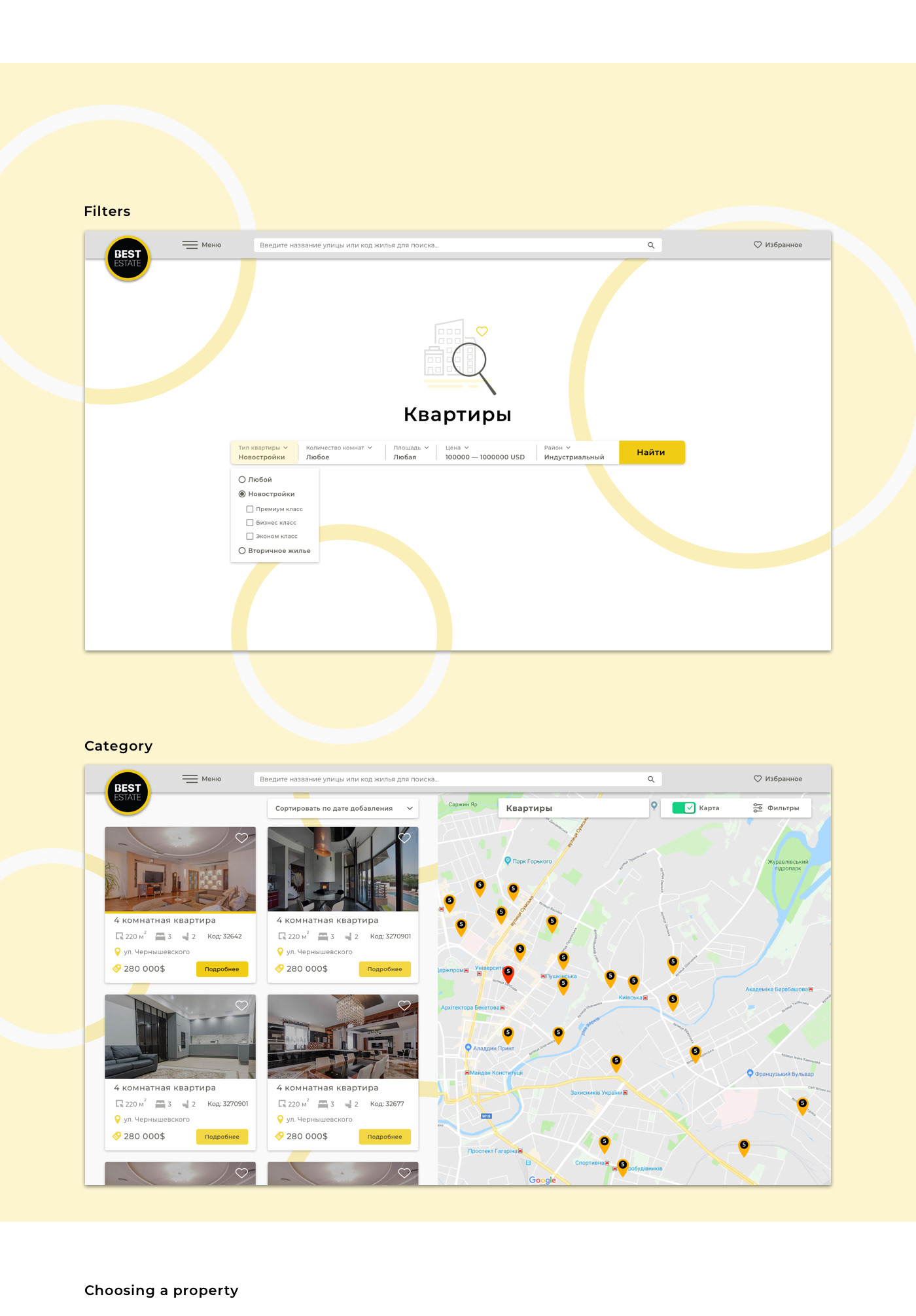Select the Вторичное жилье radio option

click(x=242, y=551)
